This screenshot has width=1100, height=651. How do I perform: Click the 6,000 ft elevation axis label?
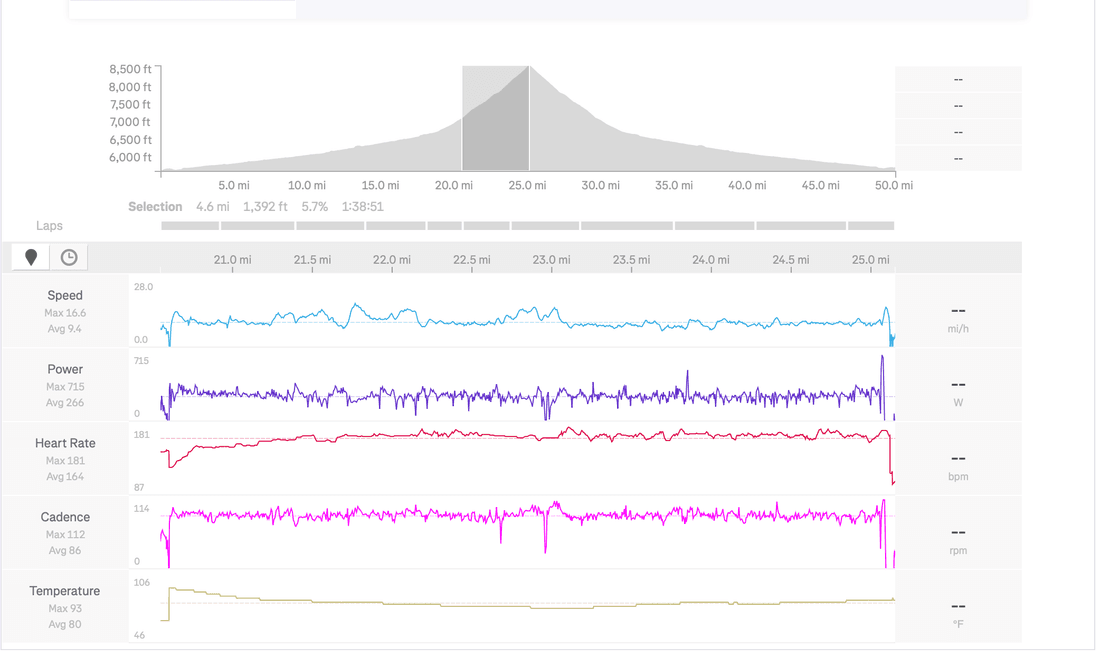130,158
